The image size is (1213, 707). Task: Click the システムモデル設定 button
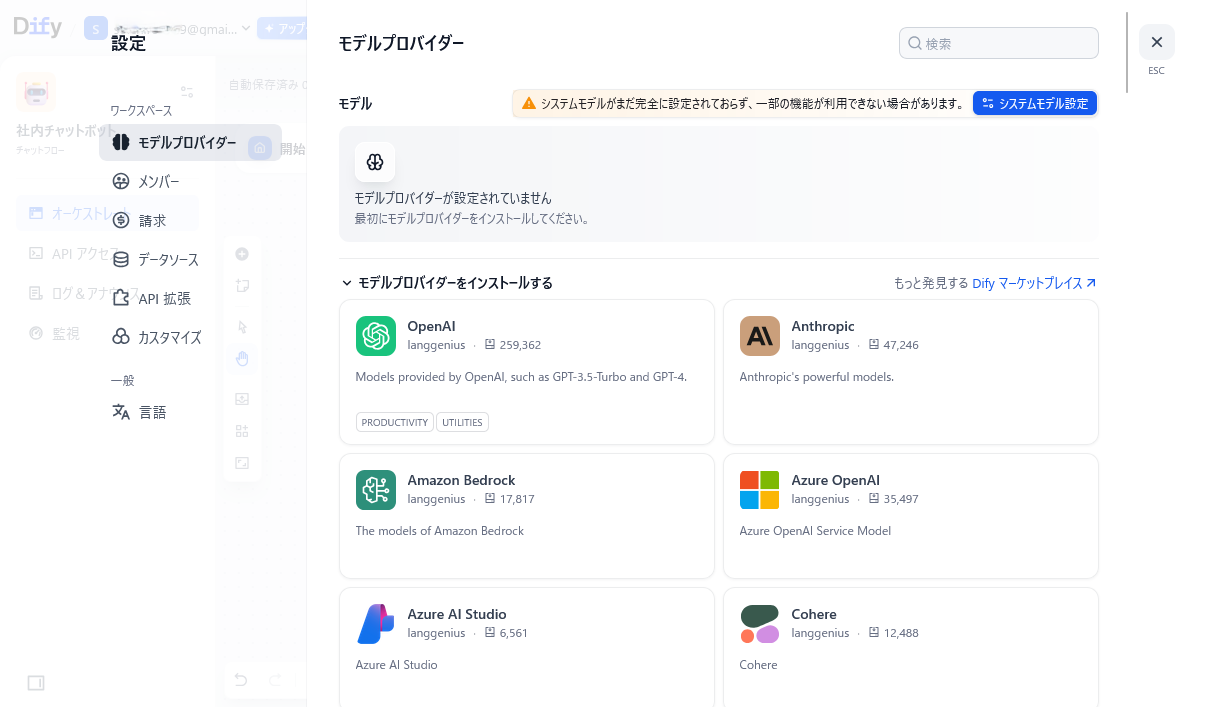pyautogui.click(x=1035, y=103)
